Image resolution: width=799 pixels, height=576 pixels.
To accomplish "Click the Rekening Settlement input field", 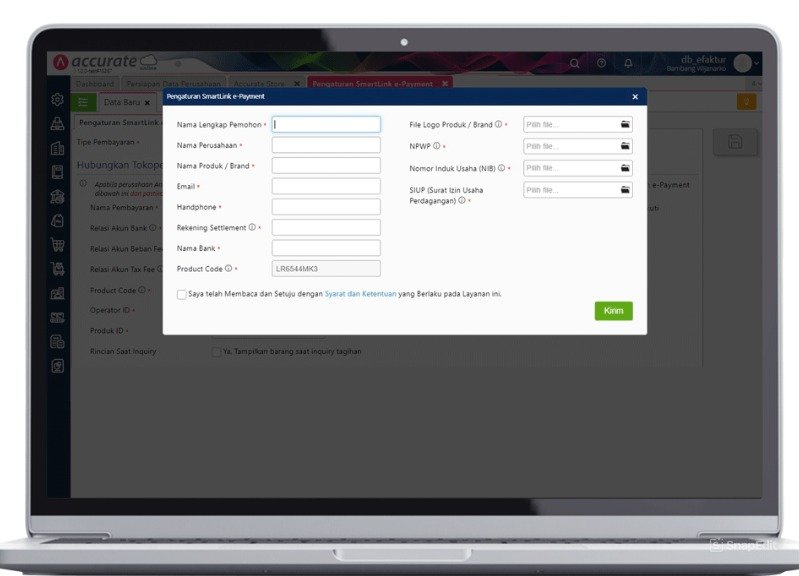I will pyautogui.click(x=326, y=227).
